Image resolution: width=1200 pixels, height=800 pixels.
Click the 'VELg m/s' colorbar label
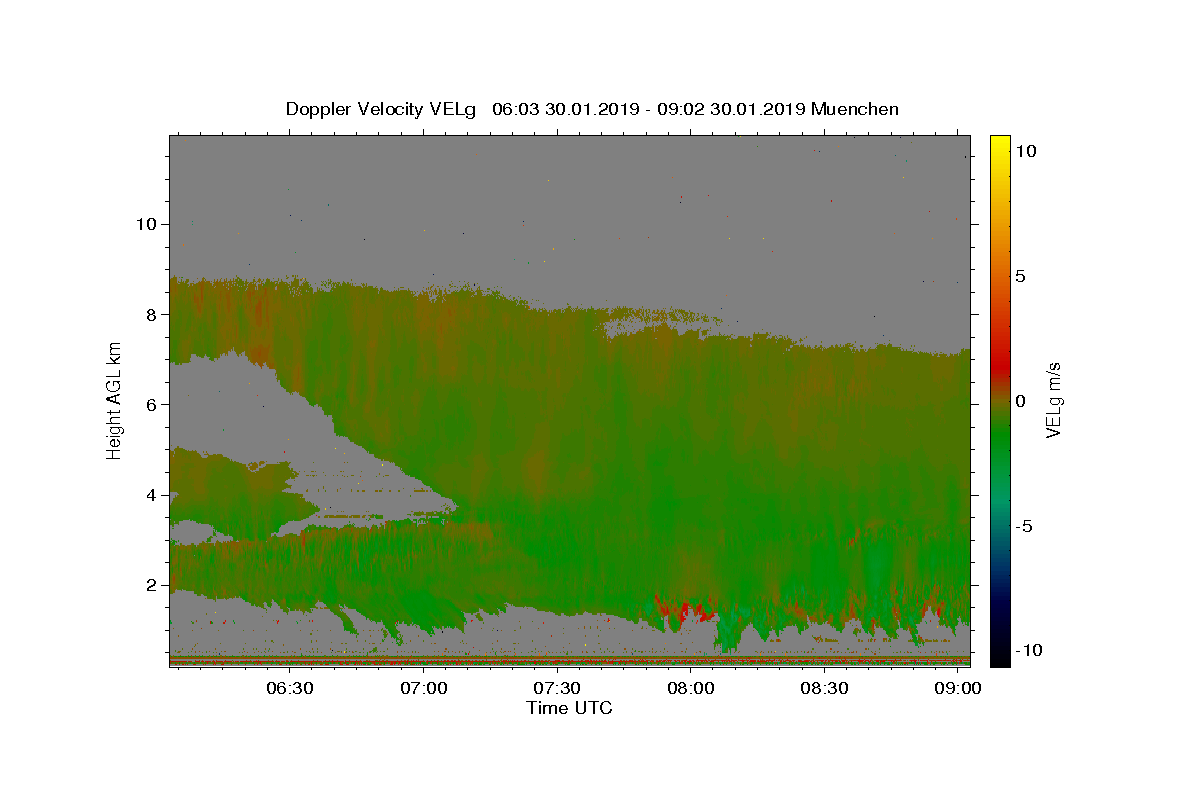click(x=1053, y=400)
